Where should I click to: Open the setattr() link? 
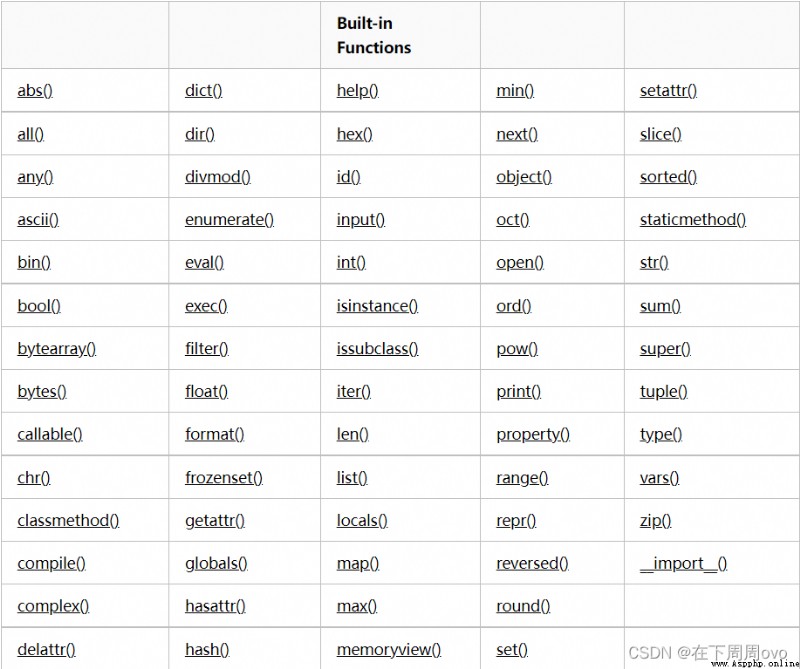click(x=668, y=91)
